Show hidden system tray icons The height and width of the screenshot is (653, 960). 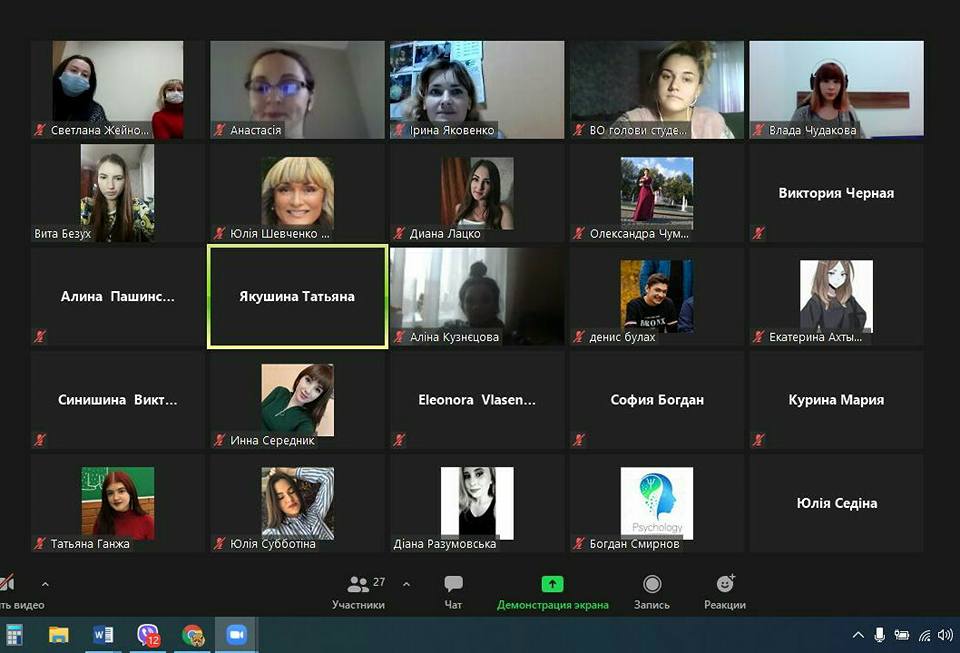click(x=858, y=635)
